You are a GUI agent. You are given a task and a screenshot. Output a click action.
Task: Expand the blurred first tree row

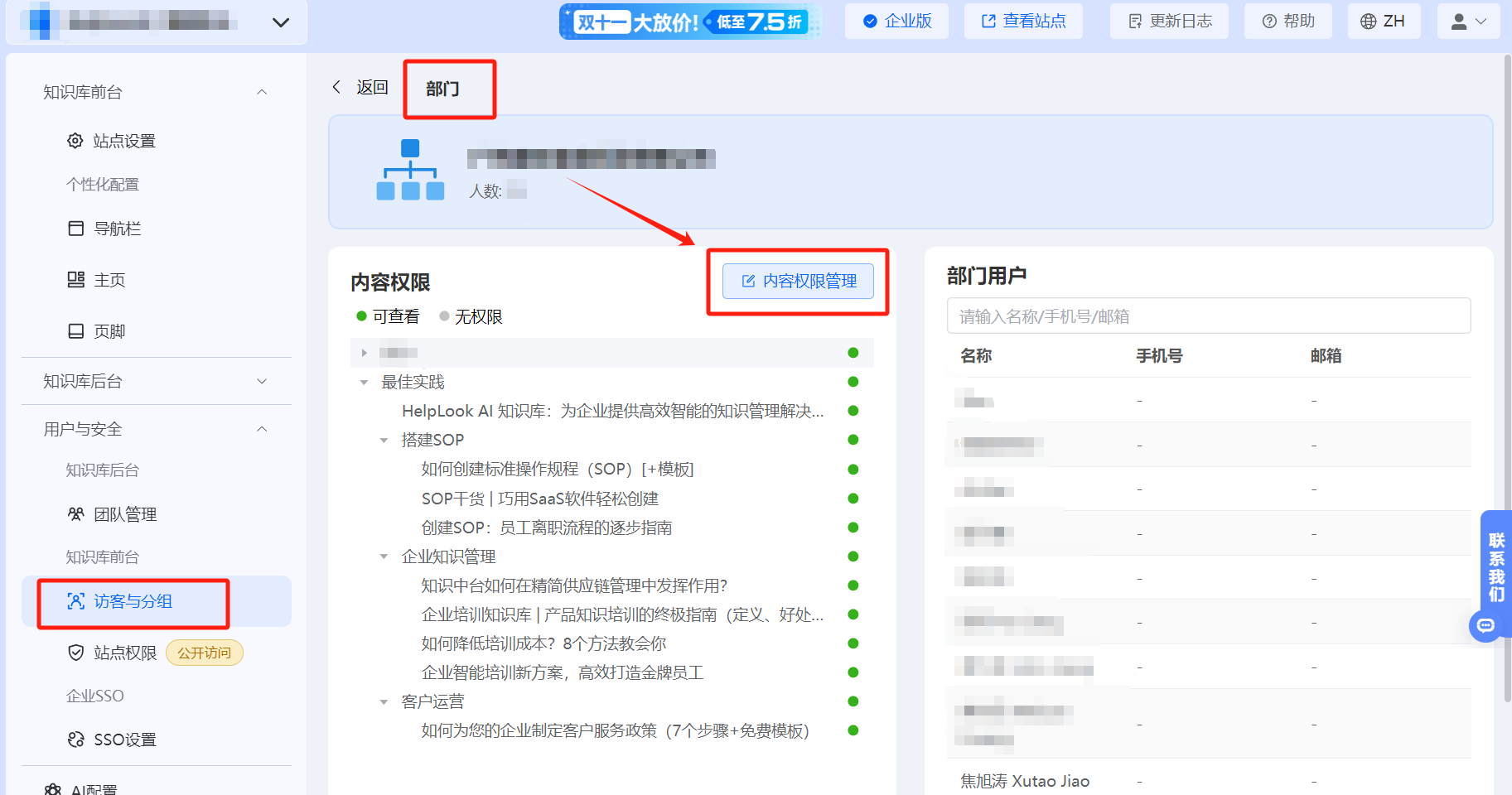point(364,353)
